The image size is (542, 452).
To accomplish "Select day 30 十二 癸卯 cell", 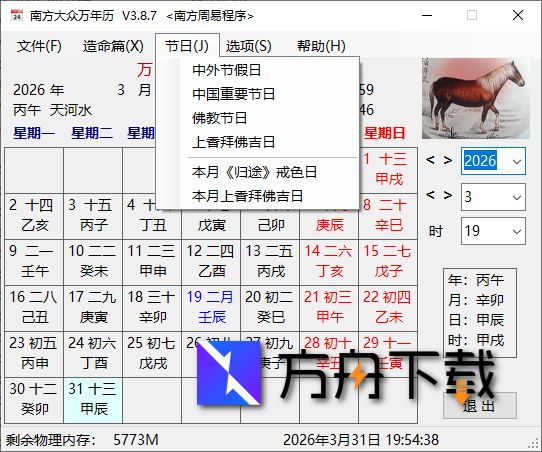I will 34,400.
